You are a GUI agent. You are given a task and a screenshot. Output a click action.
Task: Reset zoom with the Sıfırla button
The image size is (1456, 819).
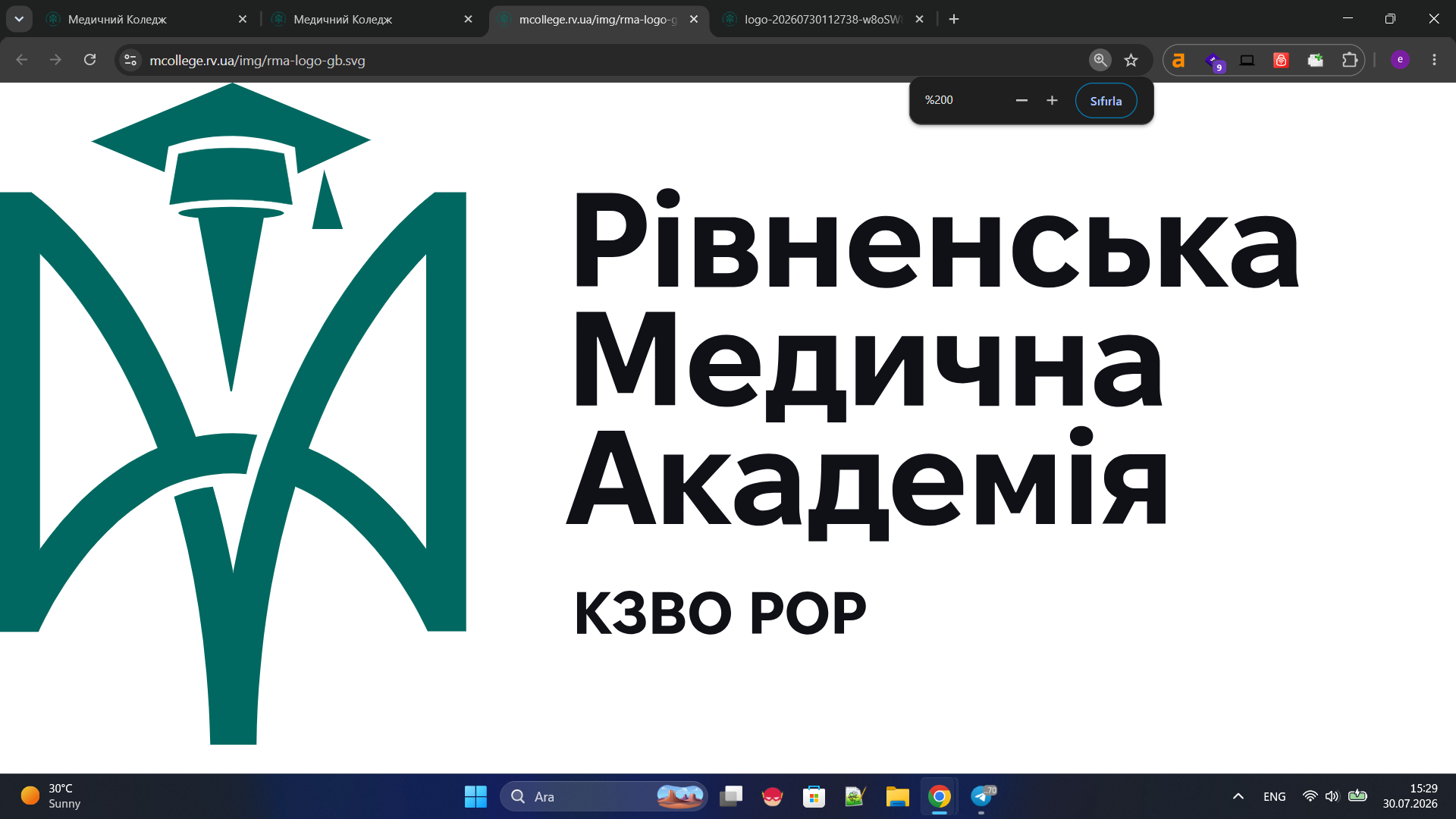[1106, 101]
